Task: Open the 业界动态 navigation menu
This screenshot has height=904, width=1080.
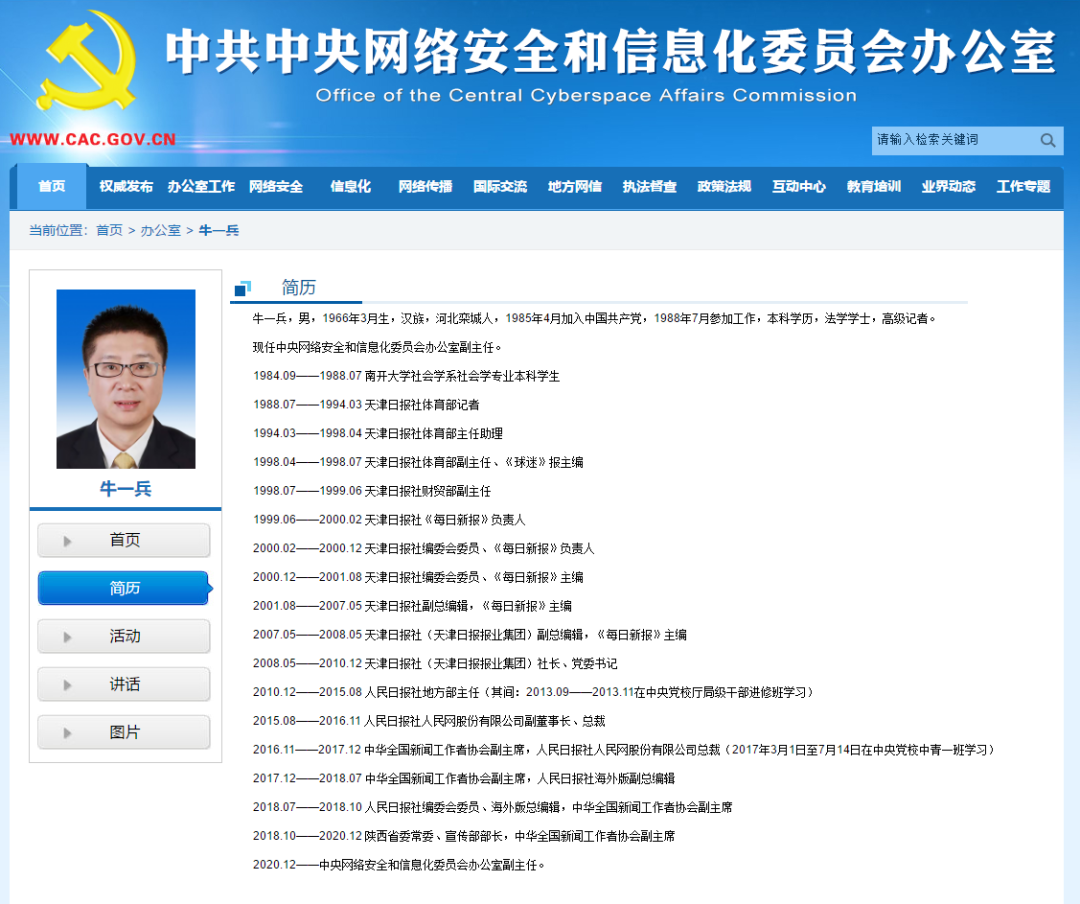Action: 948,186
